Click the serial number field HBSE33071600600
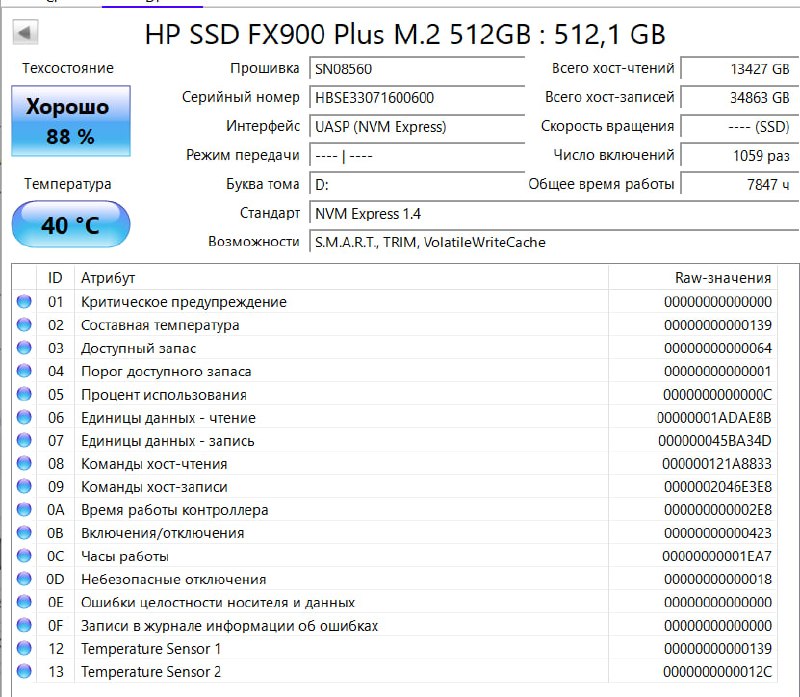The image size is (800, 697). coord(415,98)
